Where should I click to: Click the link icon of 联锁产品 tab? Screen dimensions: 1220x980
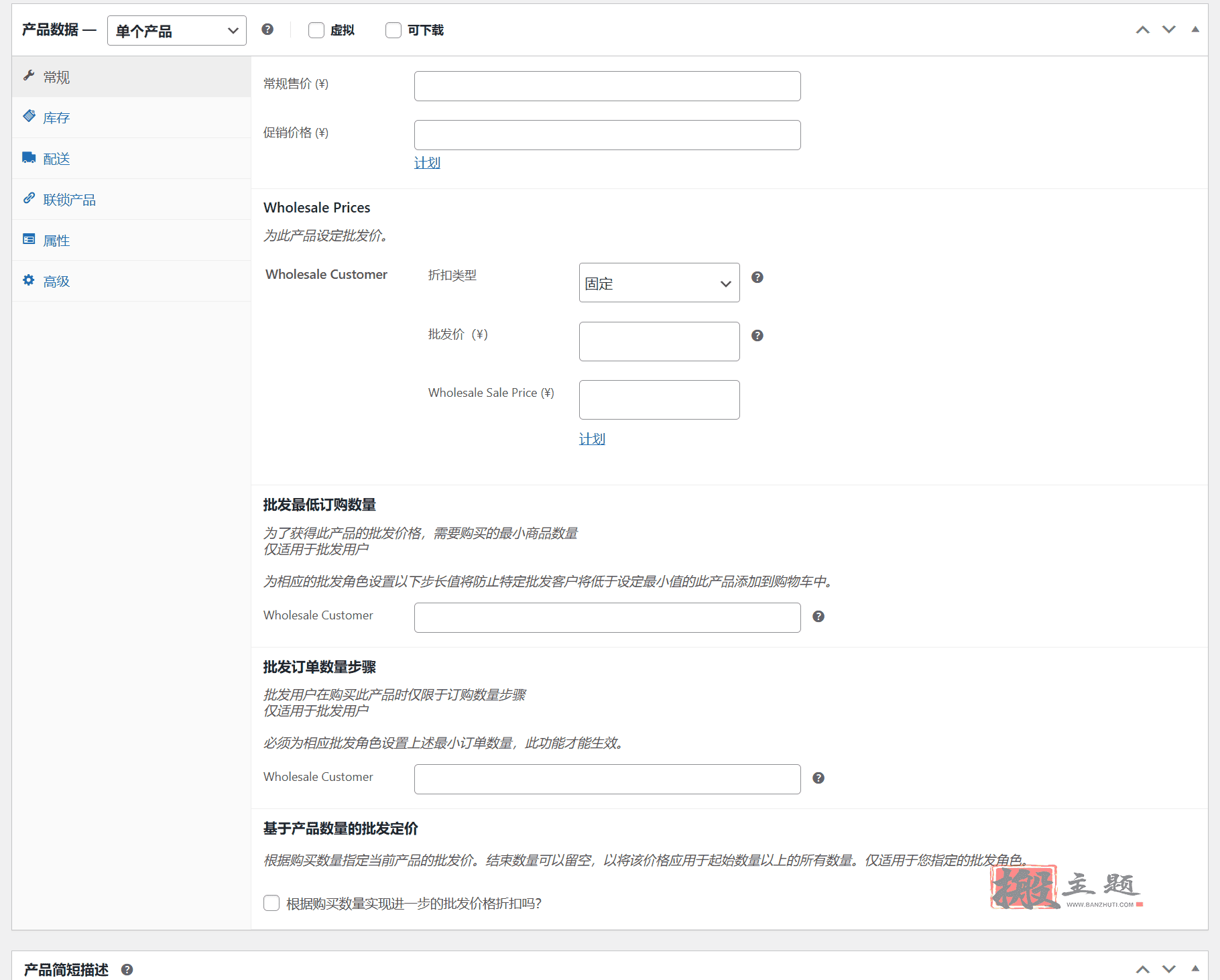click(29, 198)
